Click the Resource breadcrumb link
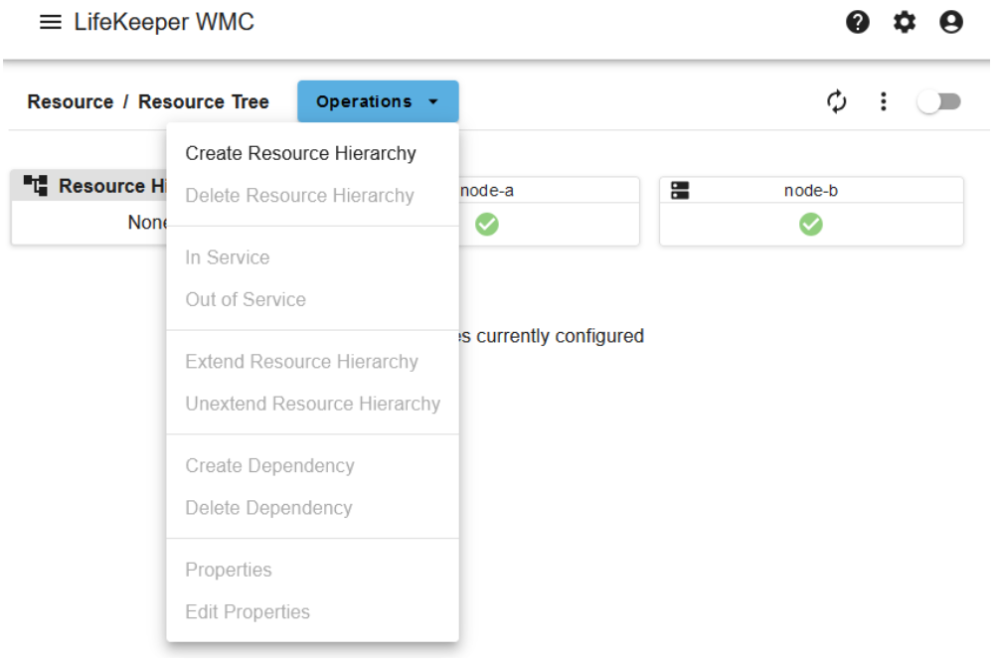Screen dimensions: 1000x666 pyautogui.click(x=70, y=102)
